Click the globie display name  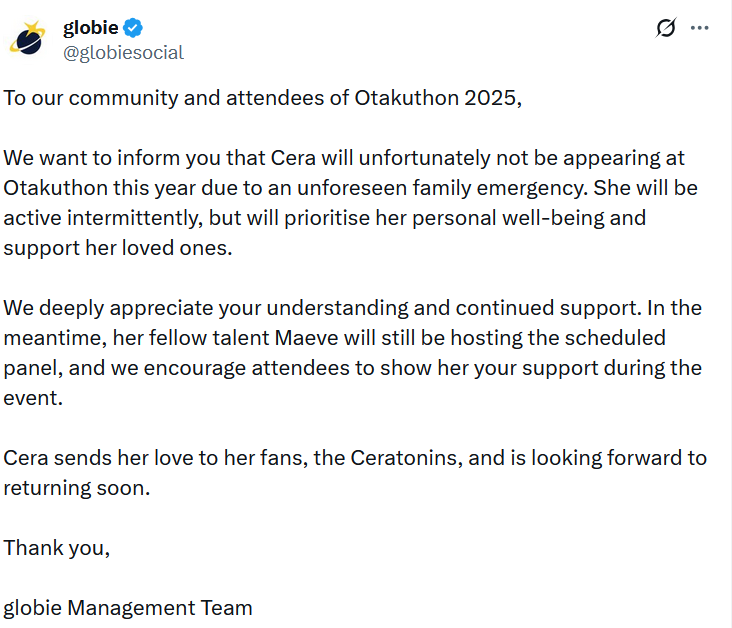(91, 28)
